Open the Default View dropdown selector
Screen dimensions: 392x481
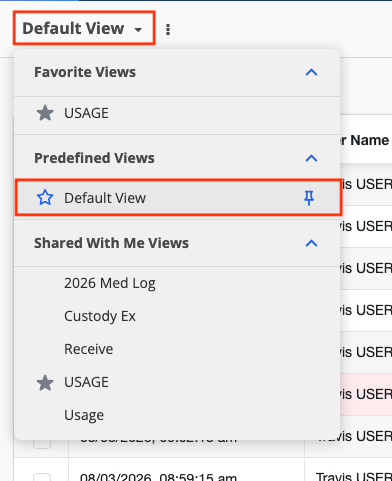click(x=84, y=28)
